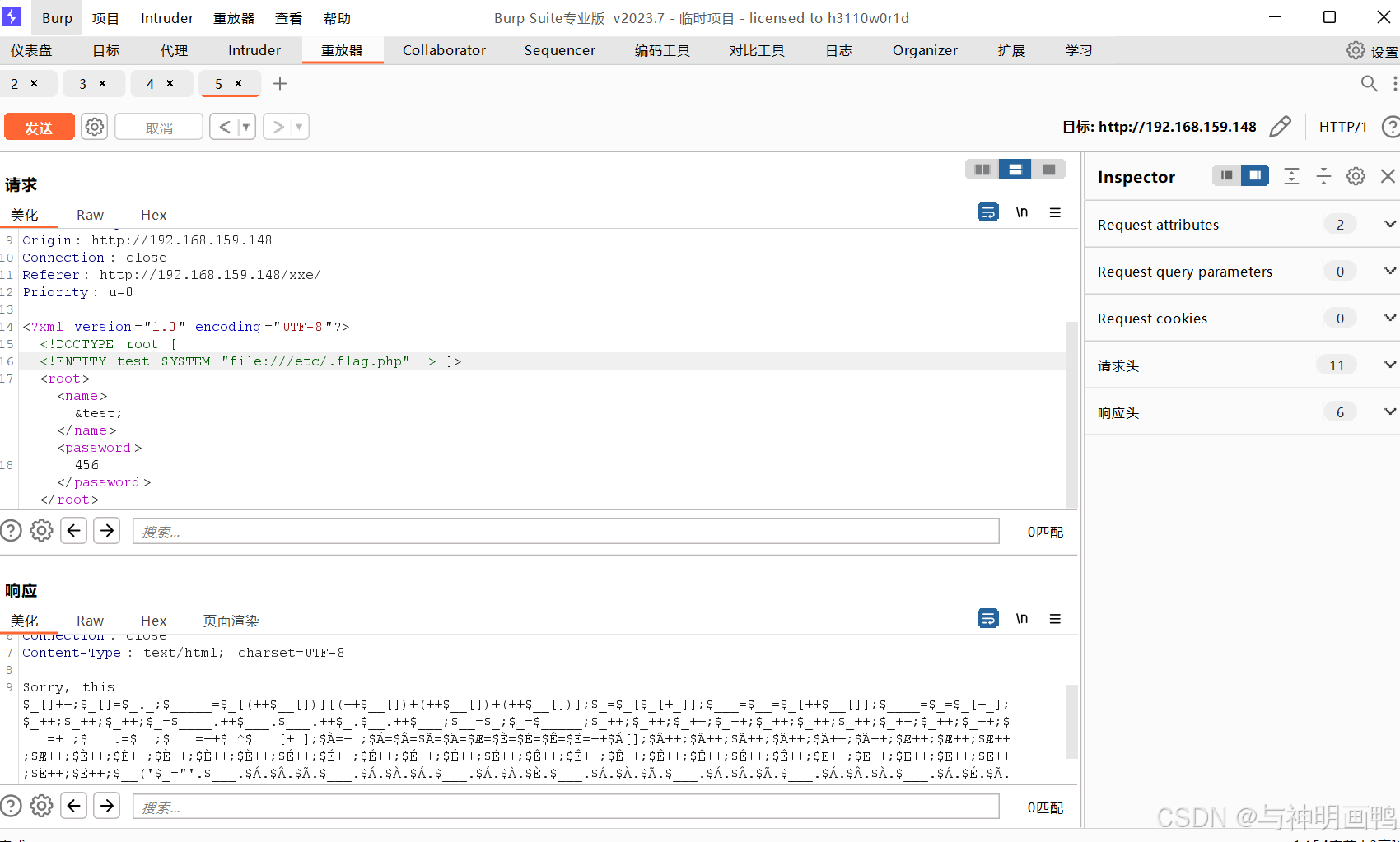Open request pane hamburger menu
Viewport: 1400px width, 842px height.
click(1055, 212)
